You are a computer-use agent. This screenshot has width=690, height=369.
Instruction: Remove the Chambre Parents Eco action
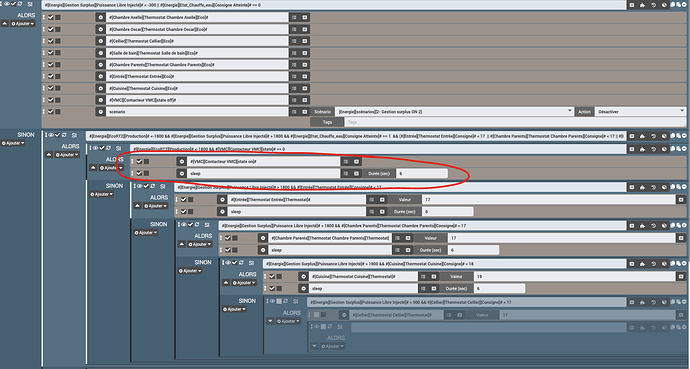[100, 65]
